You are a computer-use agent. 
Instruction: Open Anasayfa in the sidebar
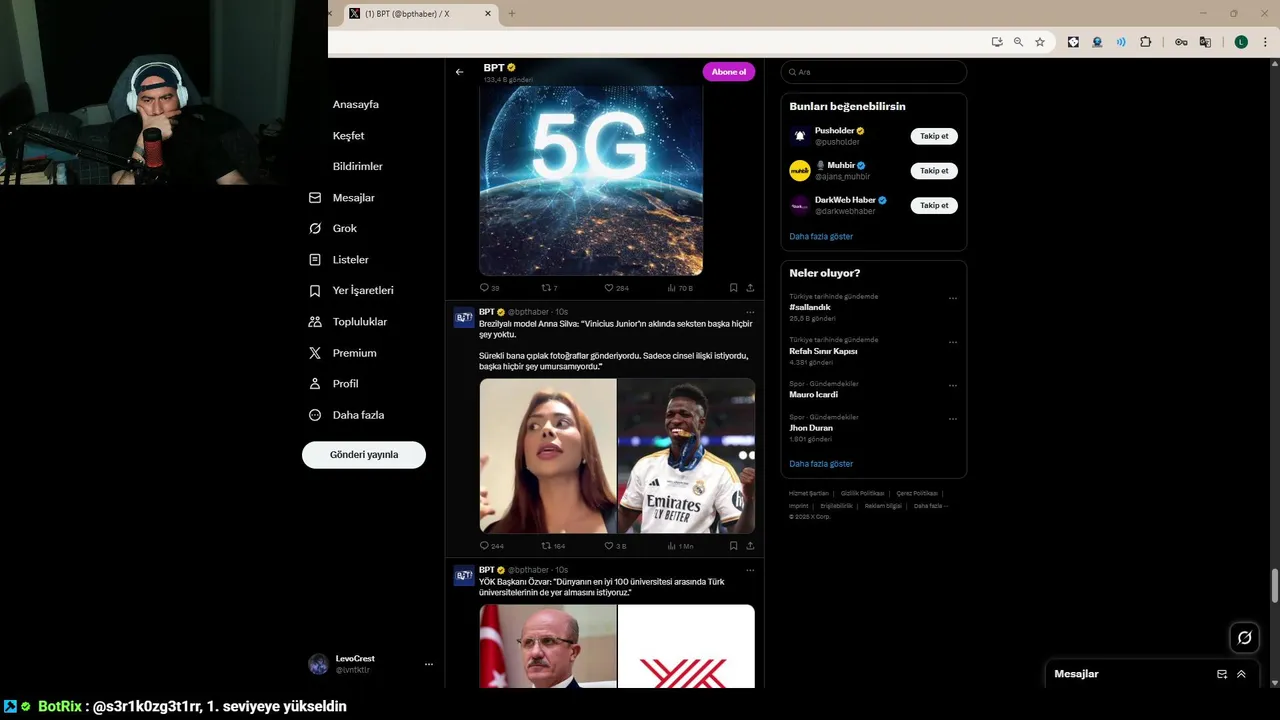pyautogui.click(x=355, y=104)
